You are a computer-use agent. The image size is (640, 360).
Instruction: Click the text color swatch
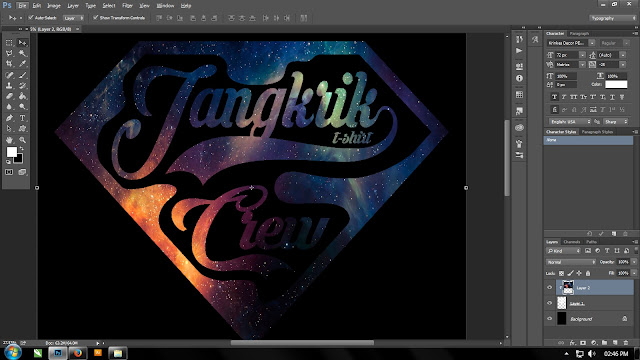[x=616, y=84]
